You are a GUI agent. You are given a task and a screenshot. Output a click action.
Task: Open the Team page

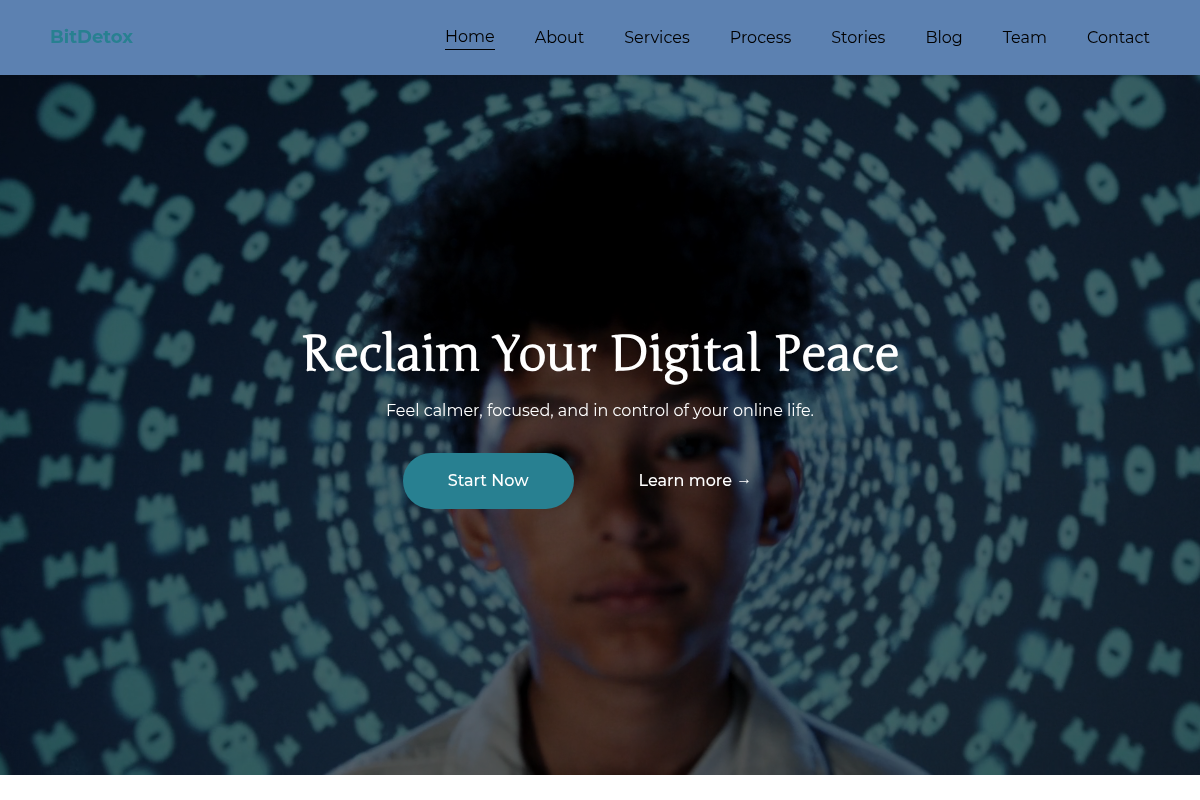(x=1025, y=37)
